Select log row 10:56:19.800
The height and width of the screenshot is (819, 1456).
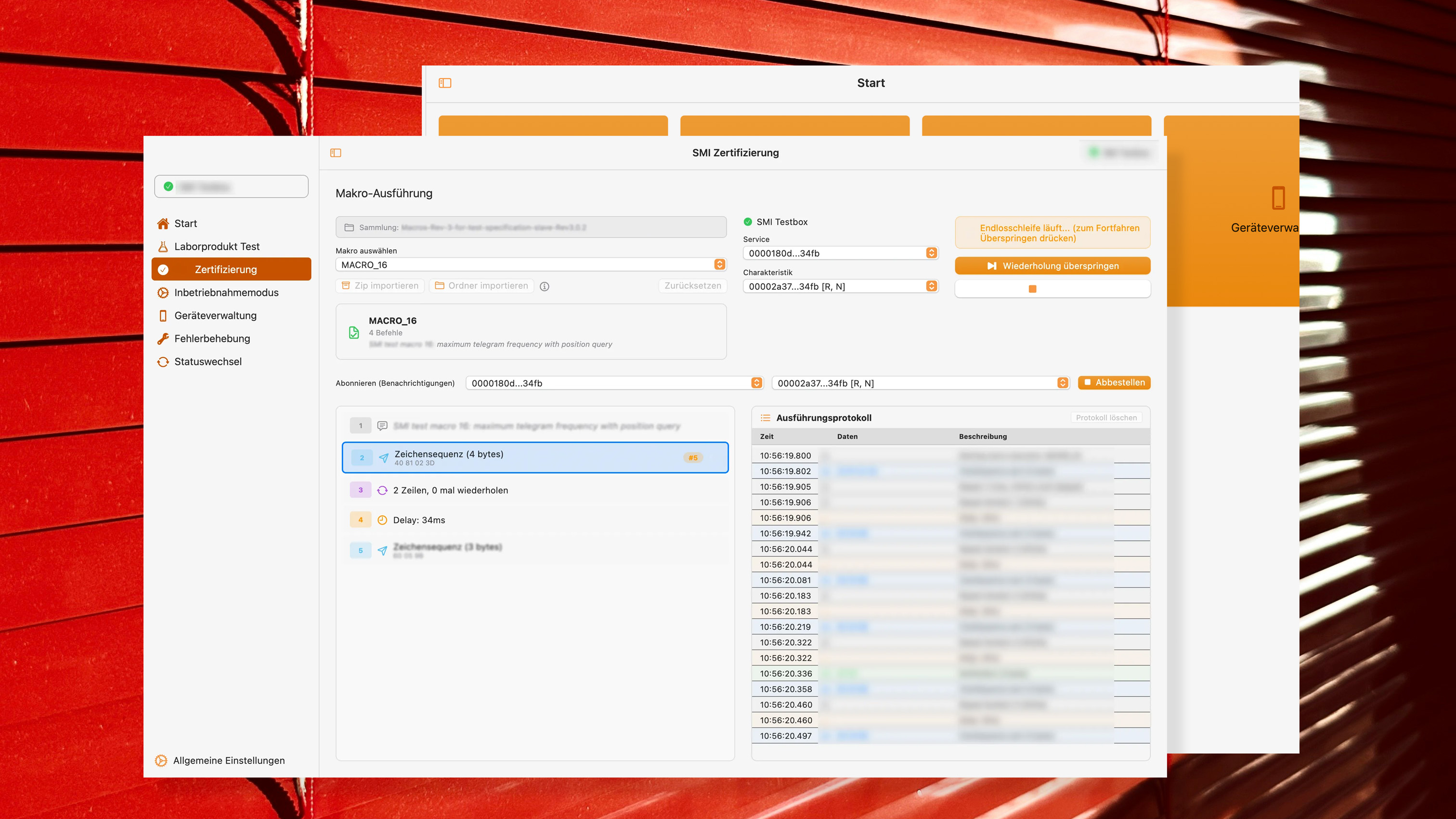(951, 455)
